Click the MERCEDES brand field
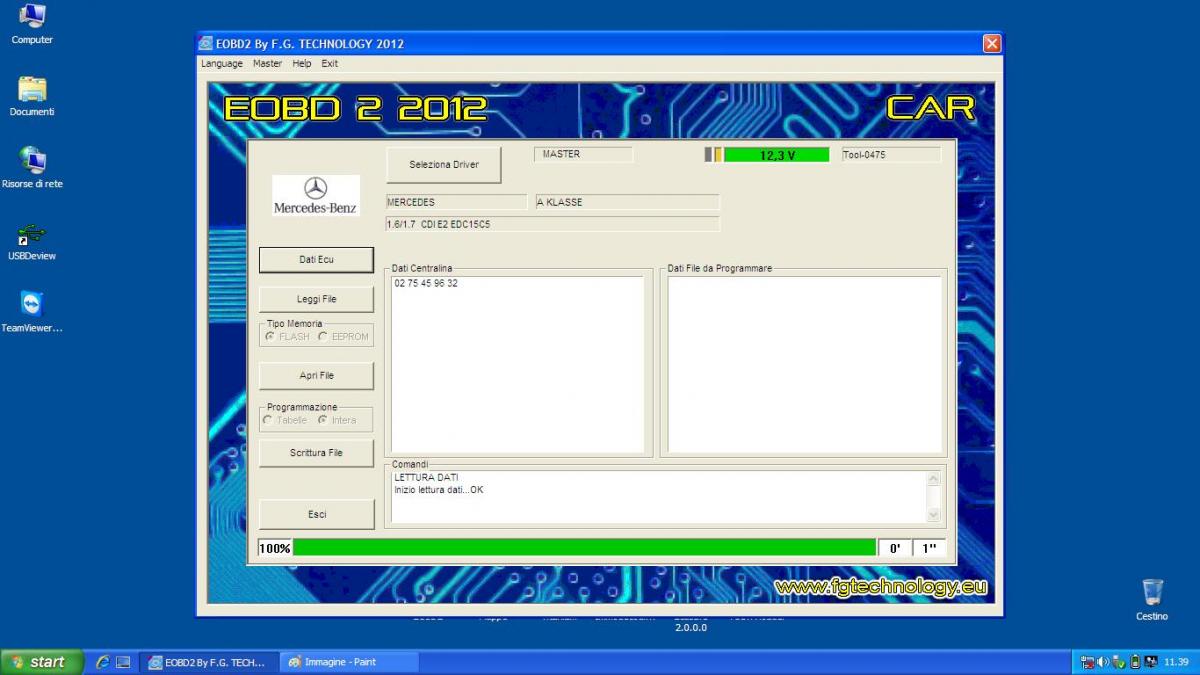The image size is (1200, 675). [456, 202]
